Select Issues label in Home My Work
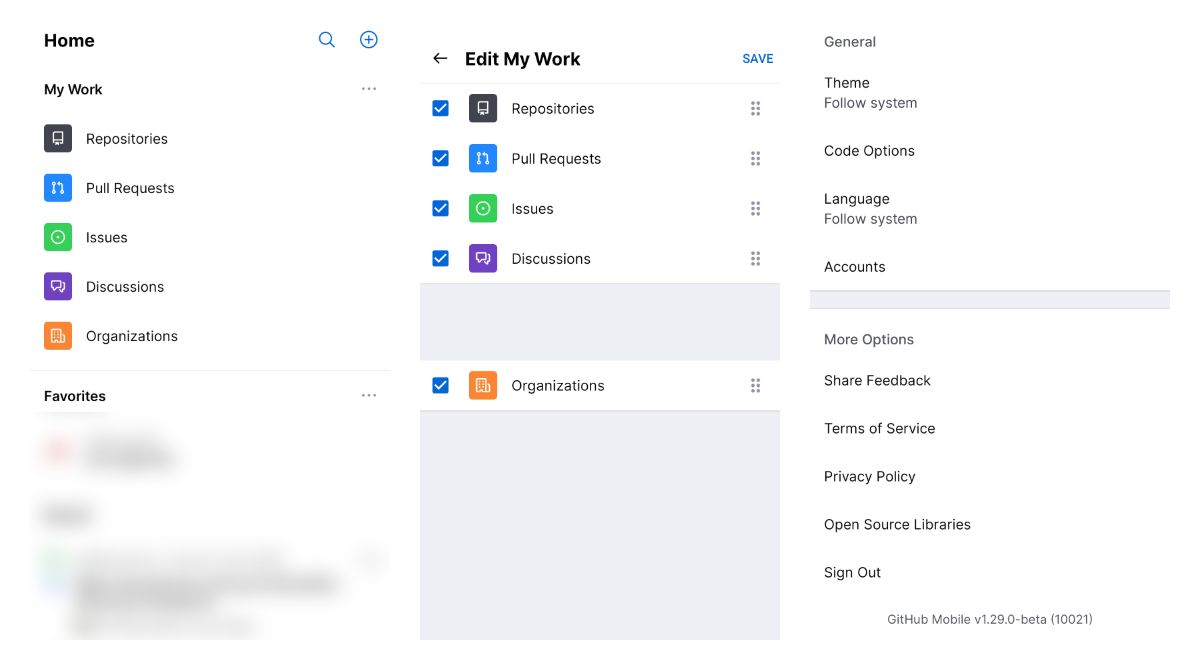 point(107,237)
